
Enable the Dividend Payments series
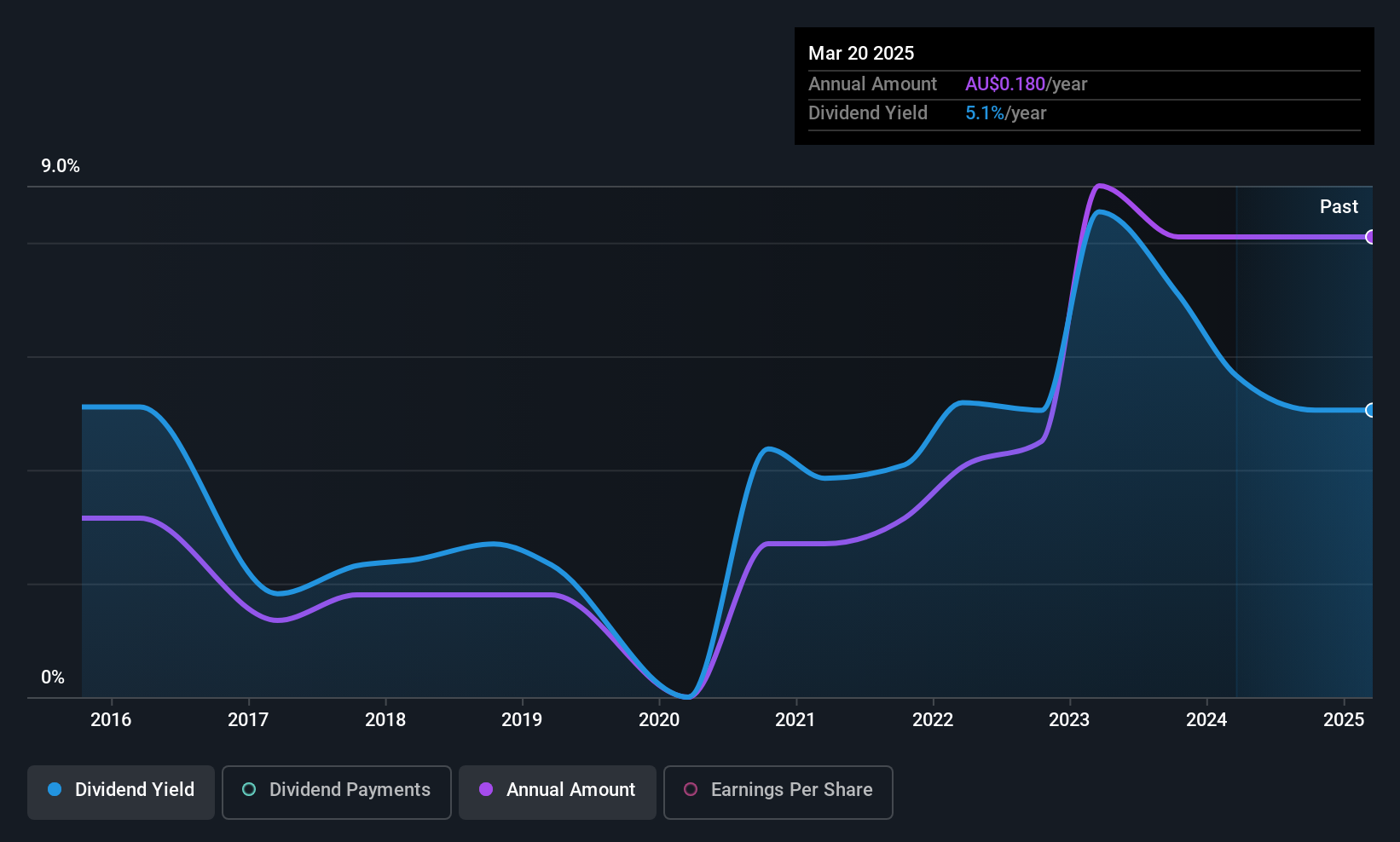[x=337, y=792]
